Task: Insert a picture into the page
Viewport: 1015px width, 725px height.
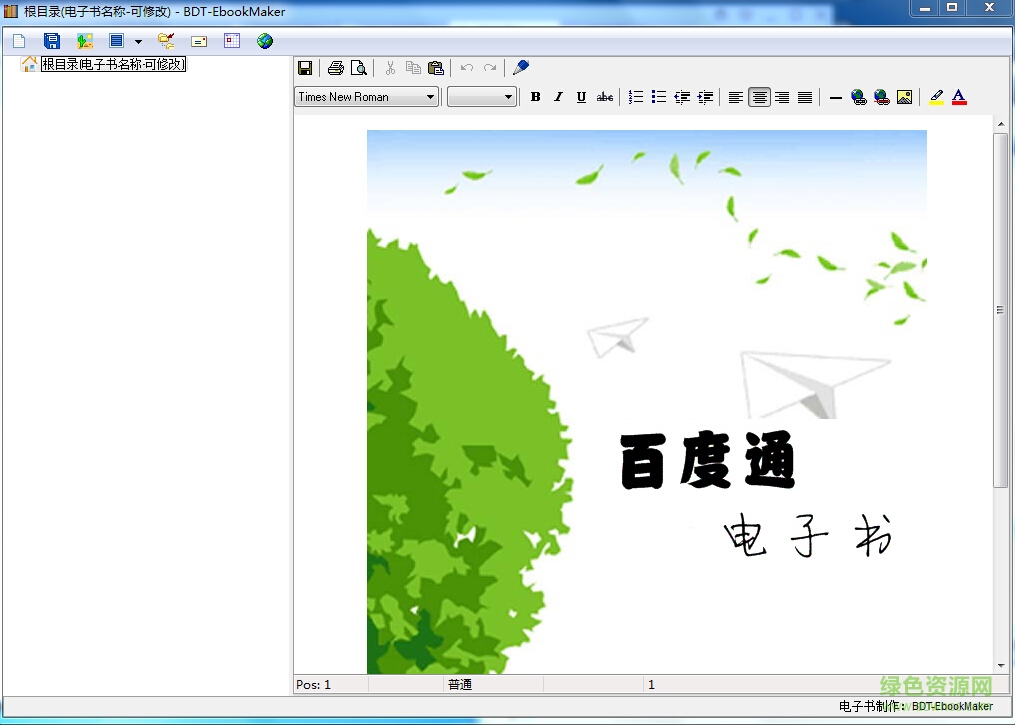Action: click(x=904, y=96)
